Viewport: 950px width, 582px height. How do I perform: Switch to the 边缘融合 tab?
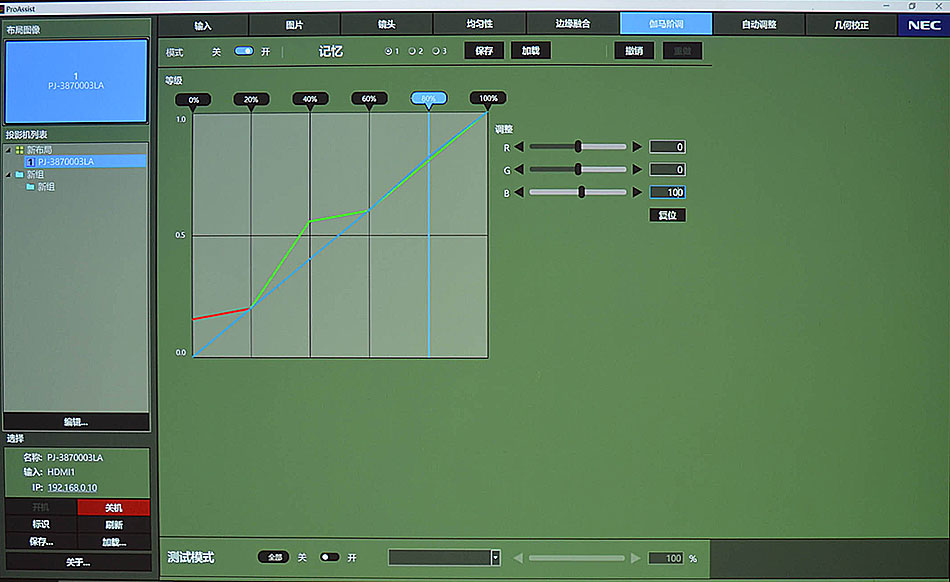(574, 25)
